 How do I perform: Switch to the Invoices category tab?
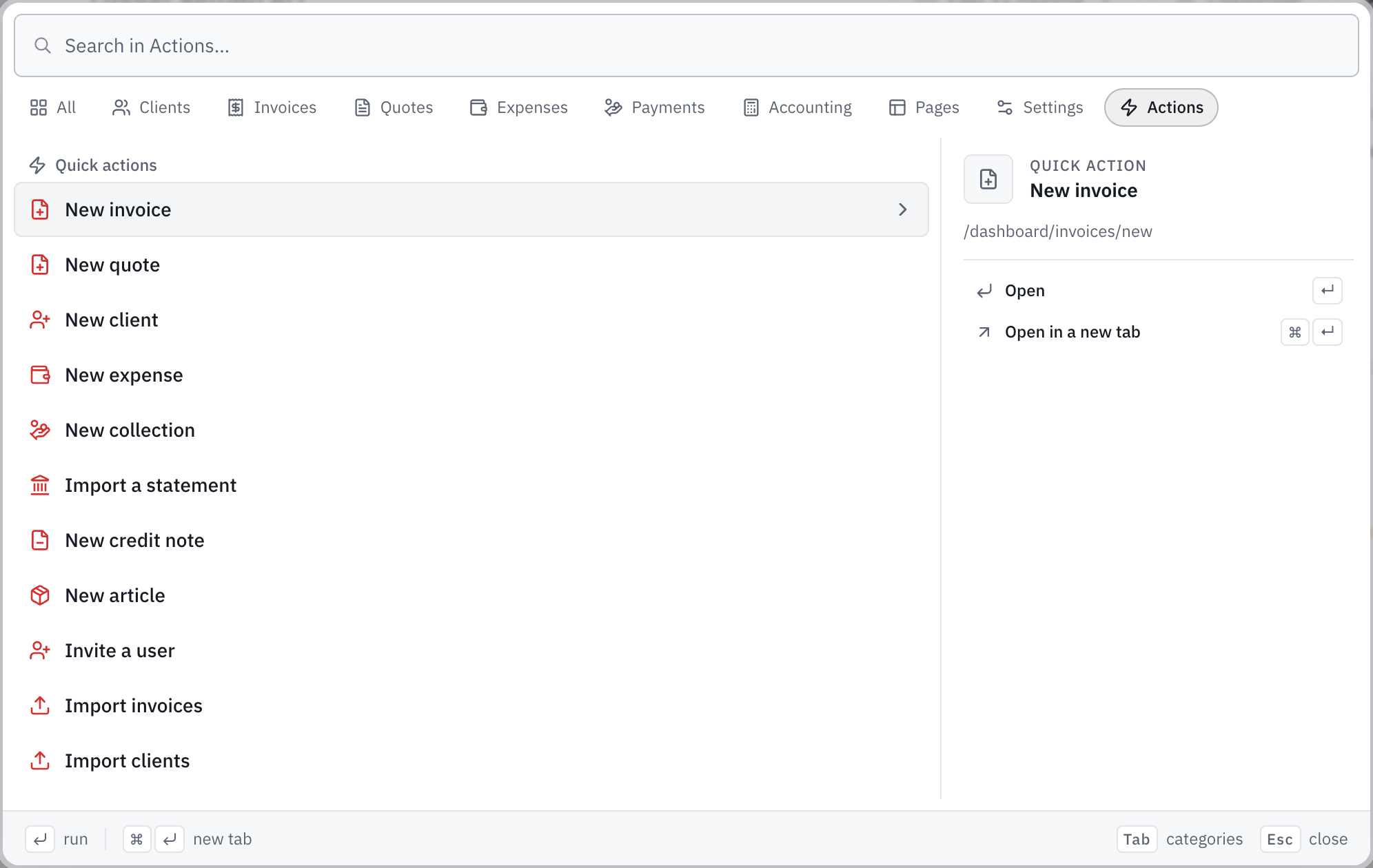coord(272,107)
